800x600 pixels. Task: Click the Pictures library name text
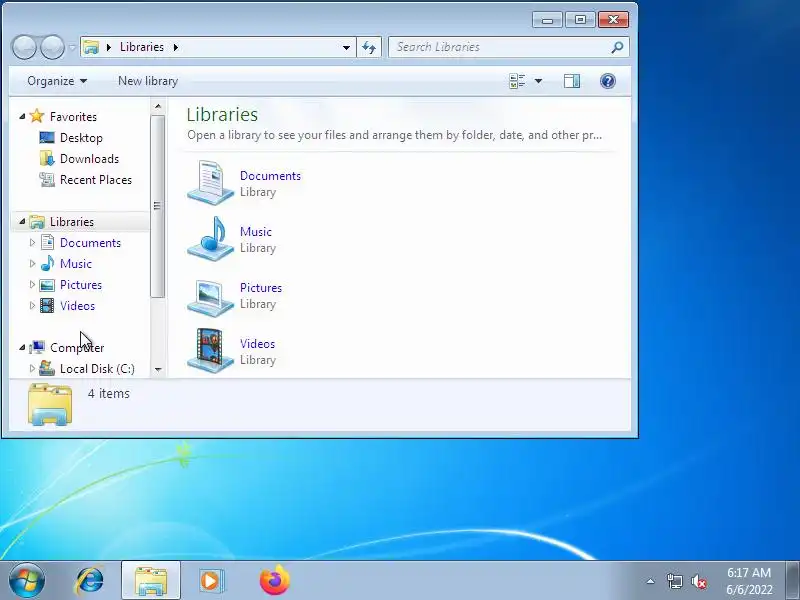[261, 288]
